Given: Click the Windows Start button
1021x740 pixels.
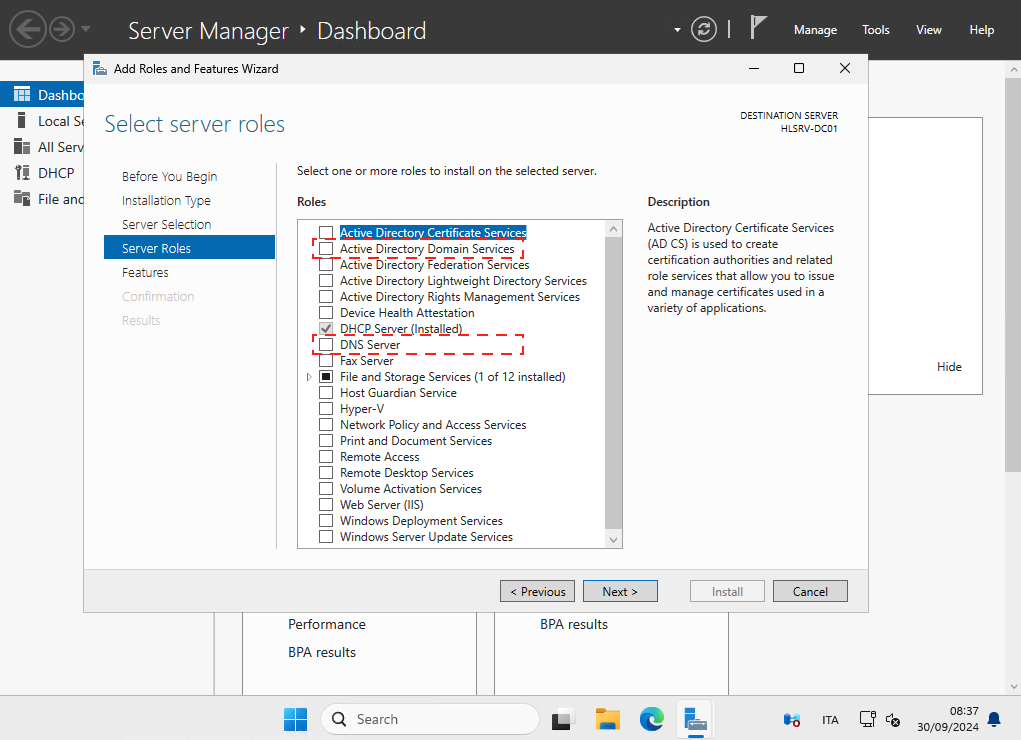Looking at the screenshot, I should click(296, 719).
